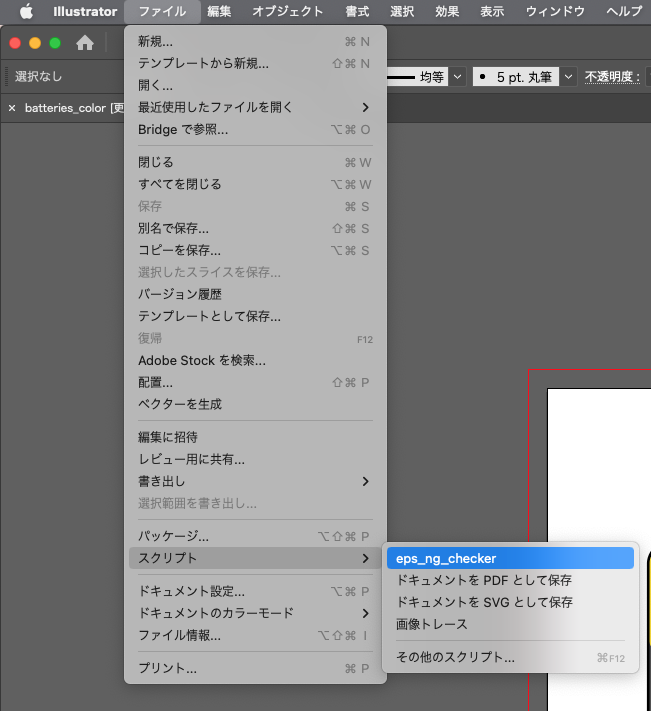Expand ドキュメントのカラーモード submenu

255,613
